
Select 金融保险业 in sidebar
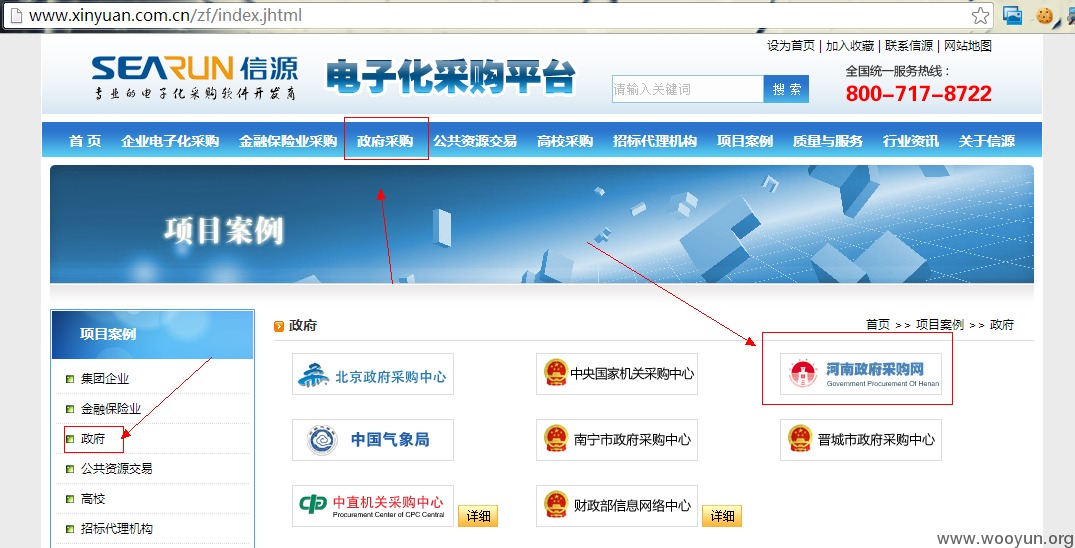(x=111, y=409)
